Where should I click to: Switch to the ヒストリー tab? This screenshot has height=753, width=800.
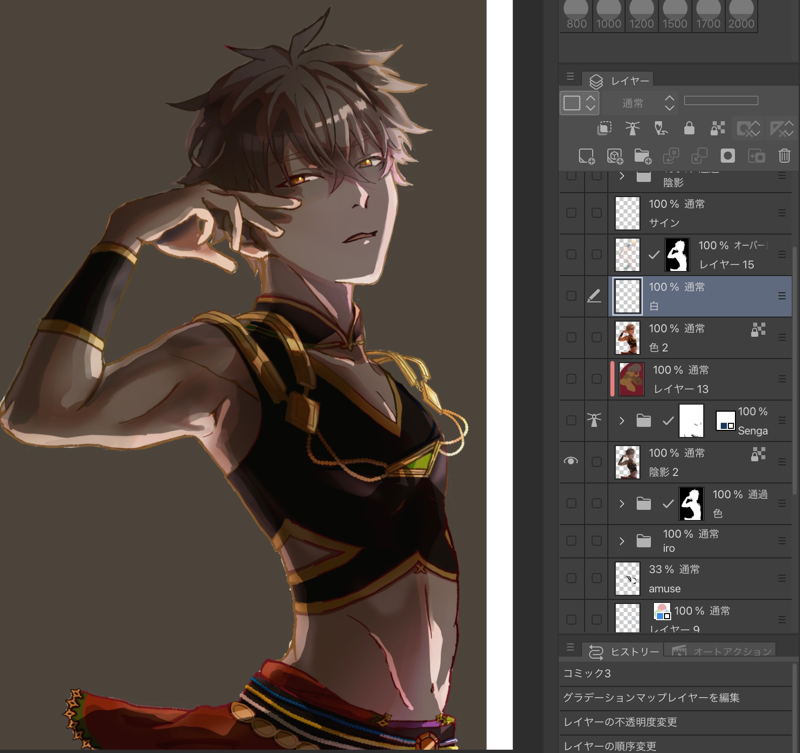point(623,651)
